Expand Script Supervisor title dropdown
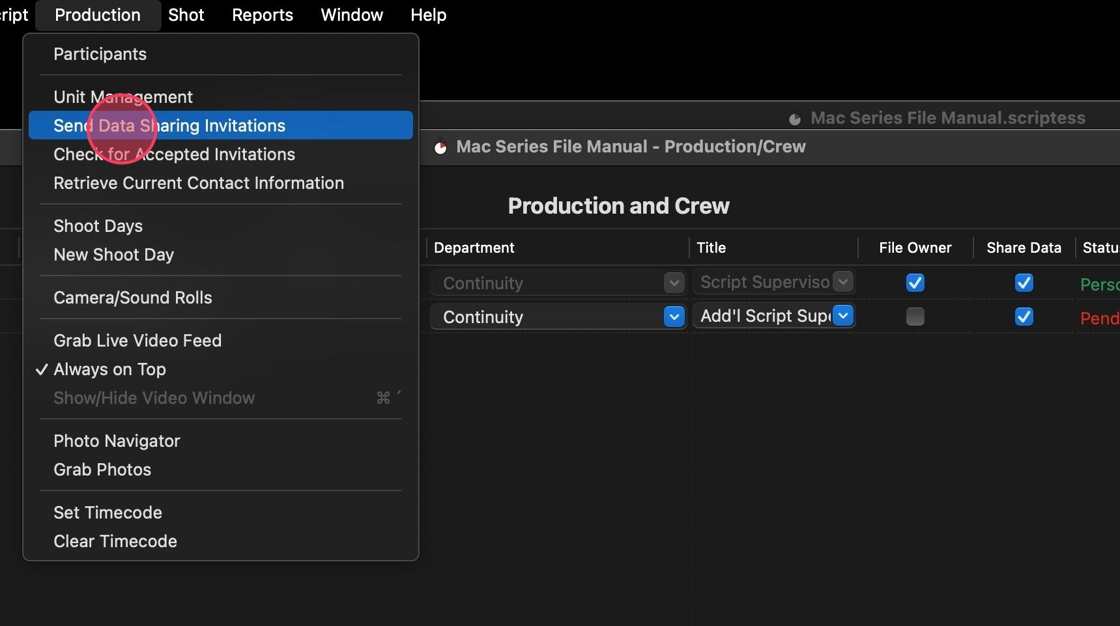The width and height of the screenshot is (1120, 626). coord(843,282)
